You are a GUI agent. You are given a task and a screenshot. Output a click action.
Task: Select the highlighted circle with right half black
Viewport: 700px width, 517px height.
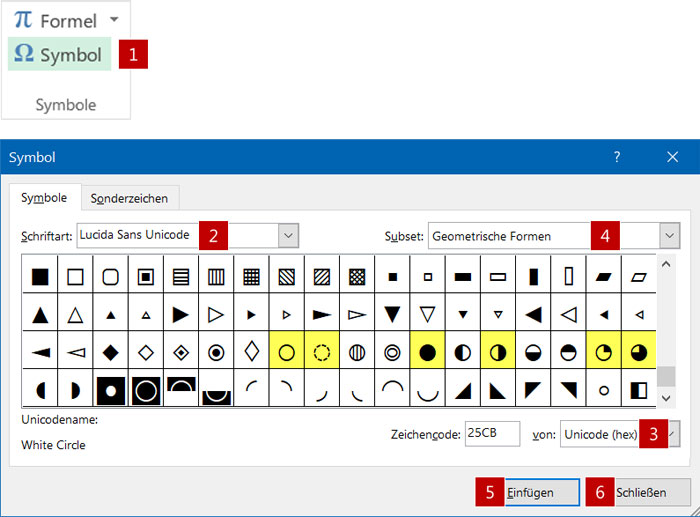[x=498, y=353]
